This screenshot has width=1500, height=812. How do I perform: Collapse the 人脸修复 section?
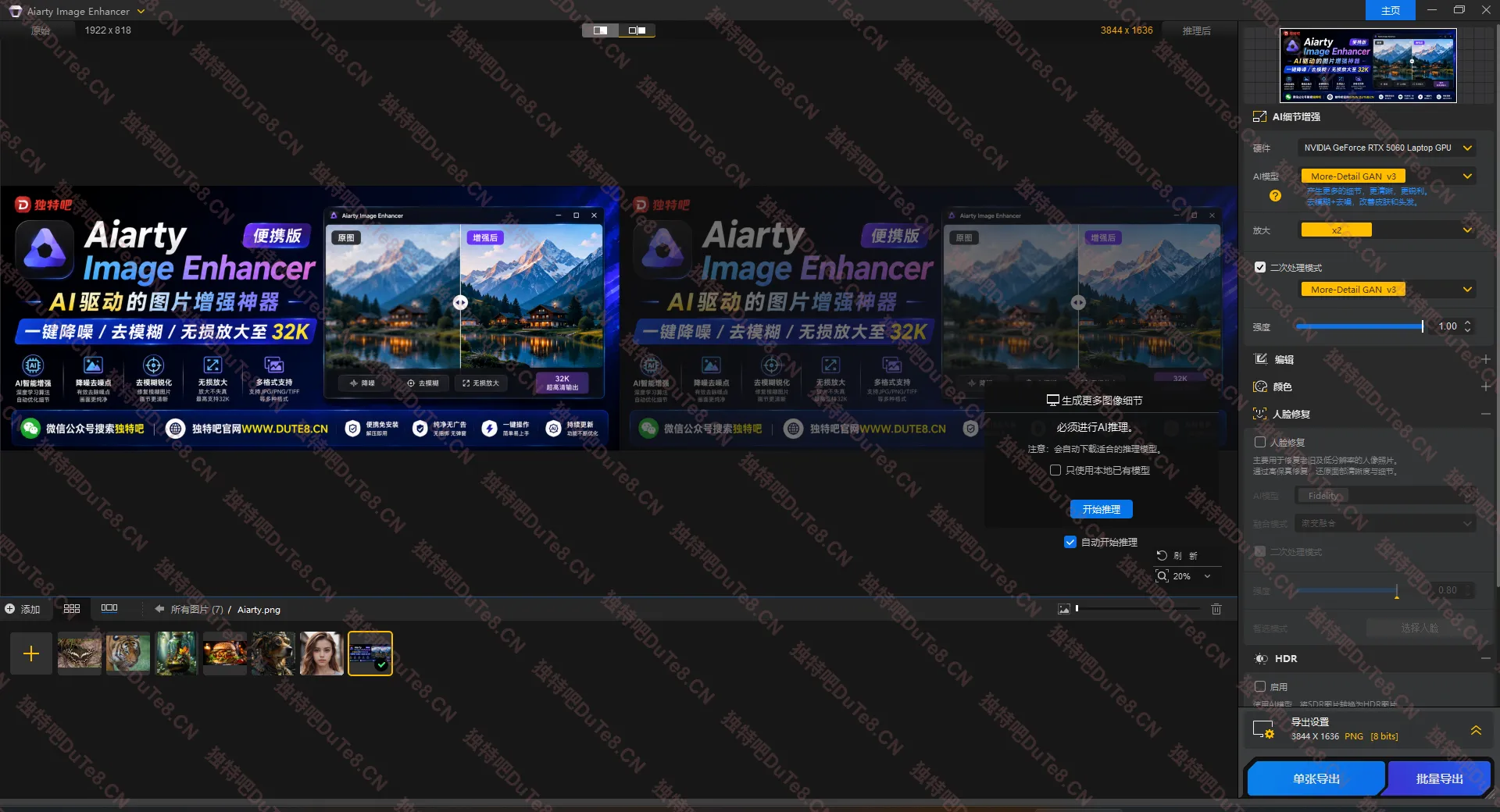tap(1485, 414)
